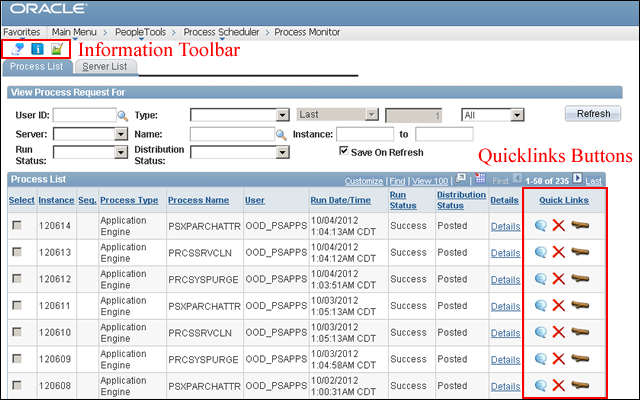The width and height of the screenshot is (640, 400).
Task: Click the popup window icon next to View 100
Action: coord(461,178)
